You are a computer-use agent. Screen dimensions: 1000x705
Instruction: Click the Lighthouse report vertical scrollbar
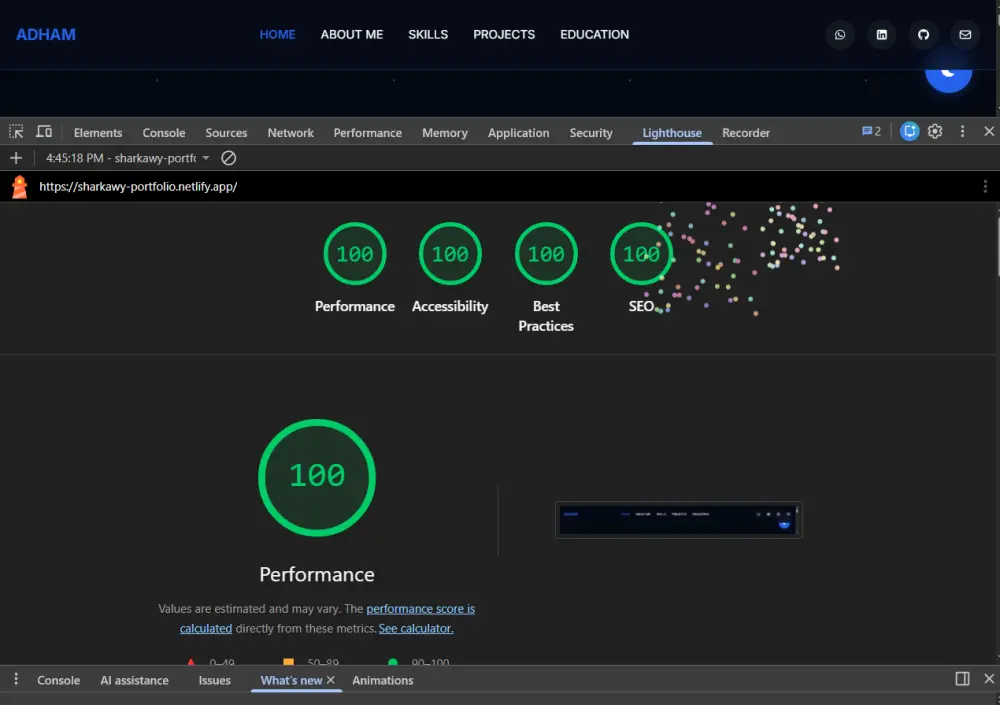pos(998,247)
